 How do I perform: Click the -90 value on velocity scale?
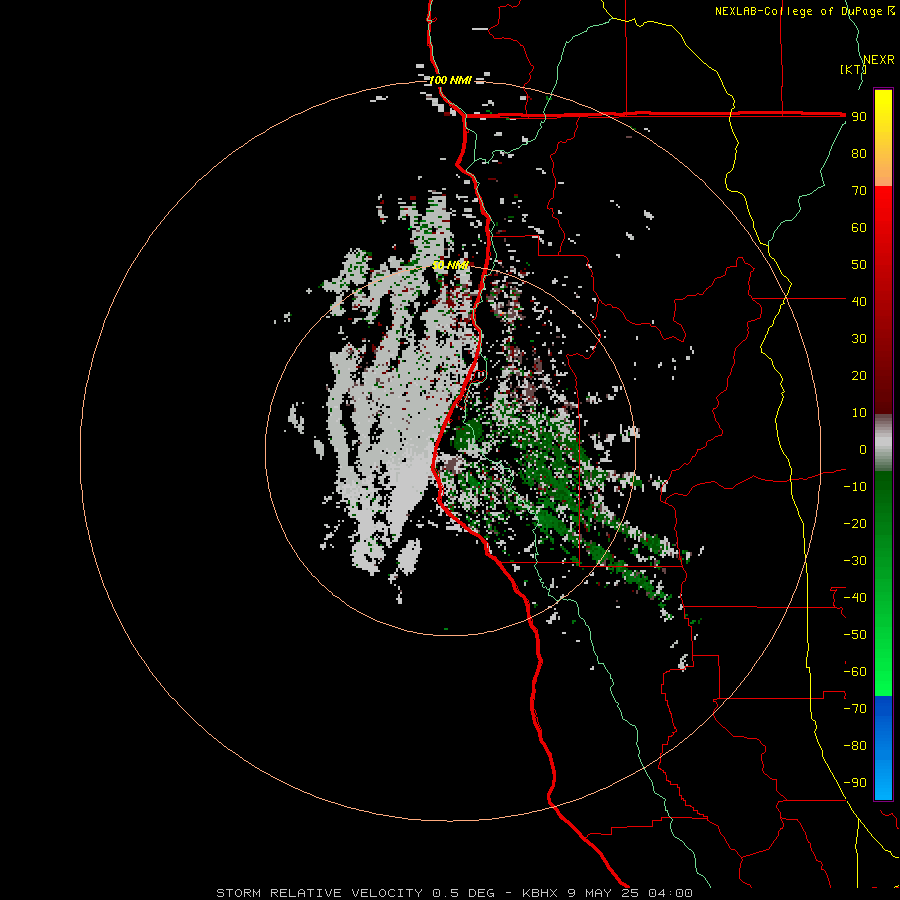click(x=855, y=782)
